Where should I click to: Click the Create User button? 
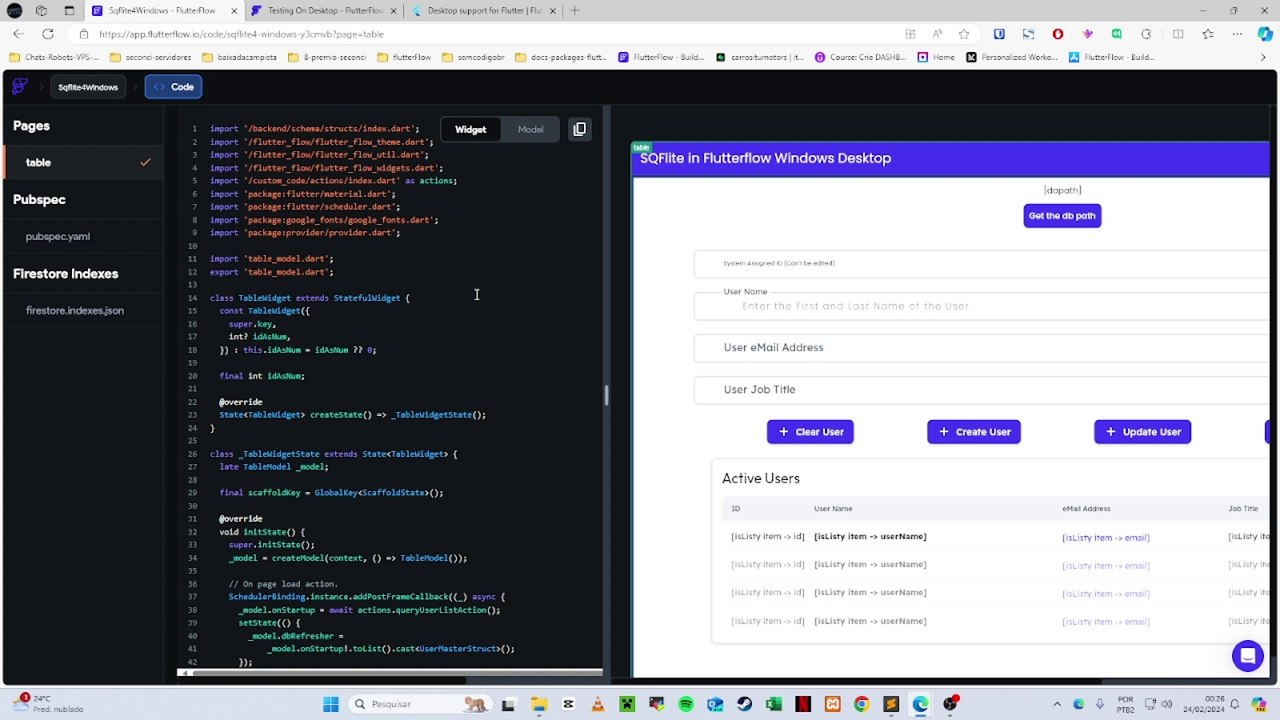pos(974,431)
